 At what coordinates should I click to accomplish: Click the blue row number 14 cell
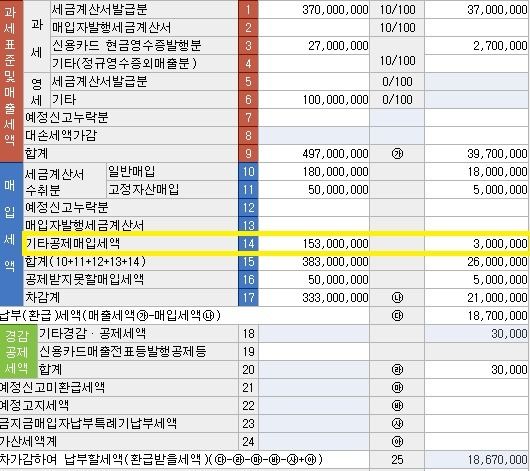[x=248, y=243]
